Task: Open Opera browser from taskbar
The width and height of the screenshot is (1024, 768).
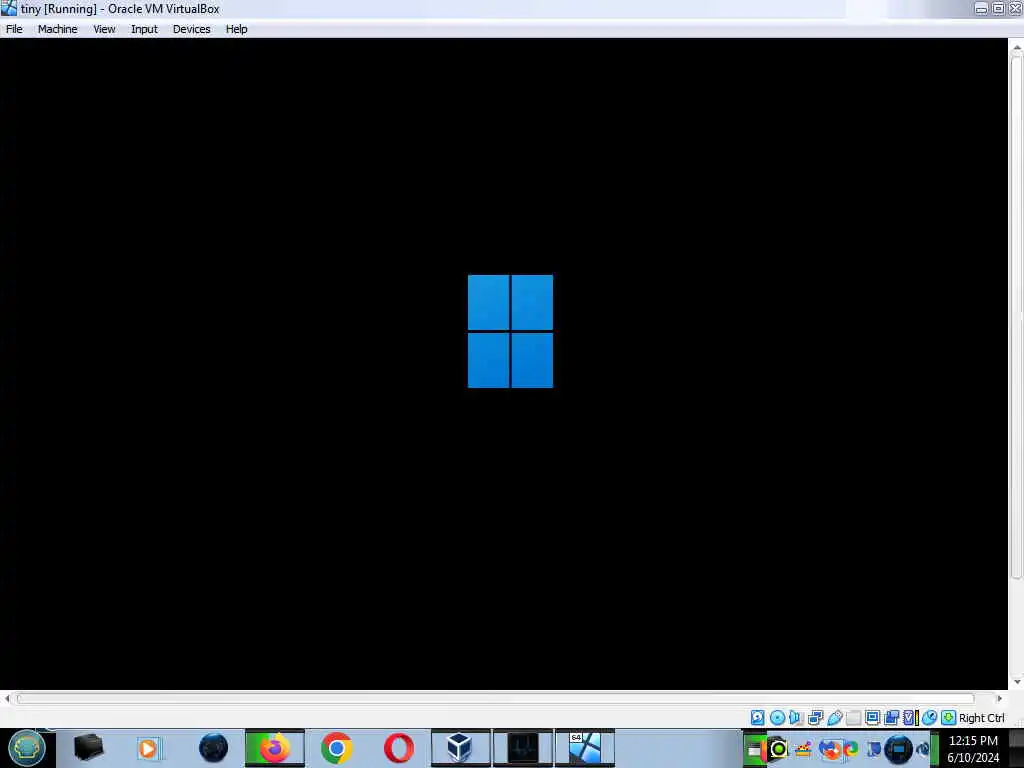Action: point(398,748)
